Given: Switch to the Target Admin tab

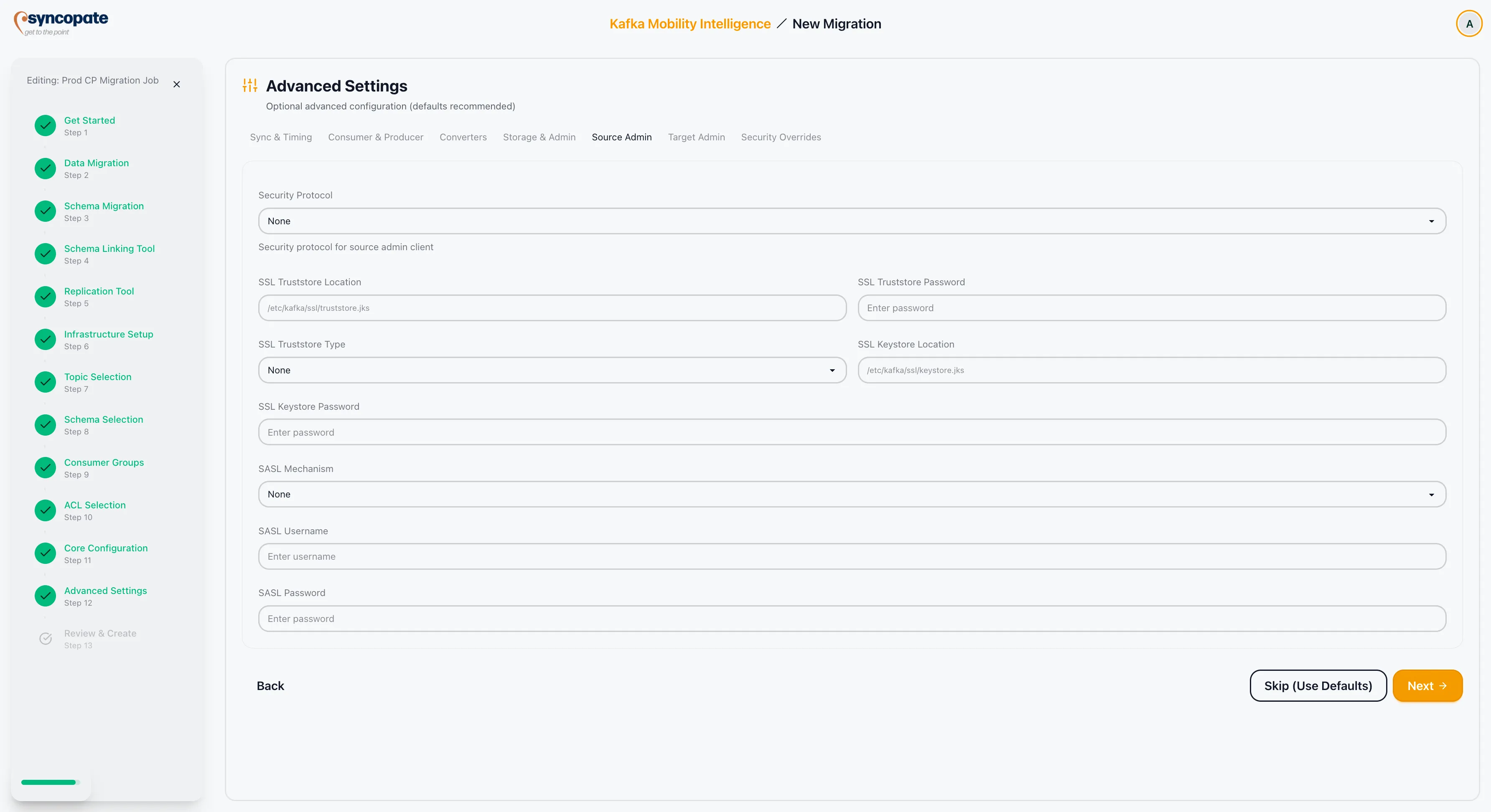Looking at the screenshot, I should pos(696,137).
